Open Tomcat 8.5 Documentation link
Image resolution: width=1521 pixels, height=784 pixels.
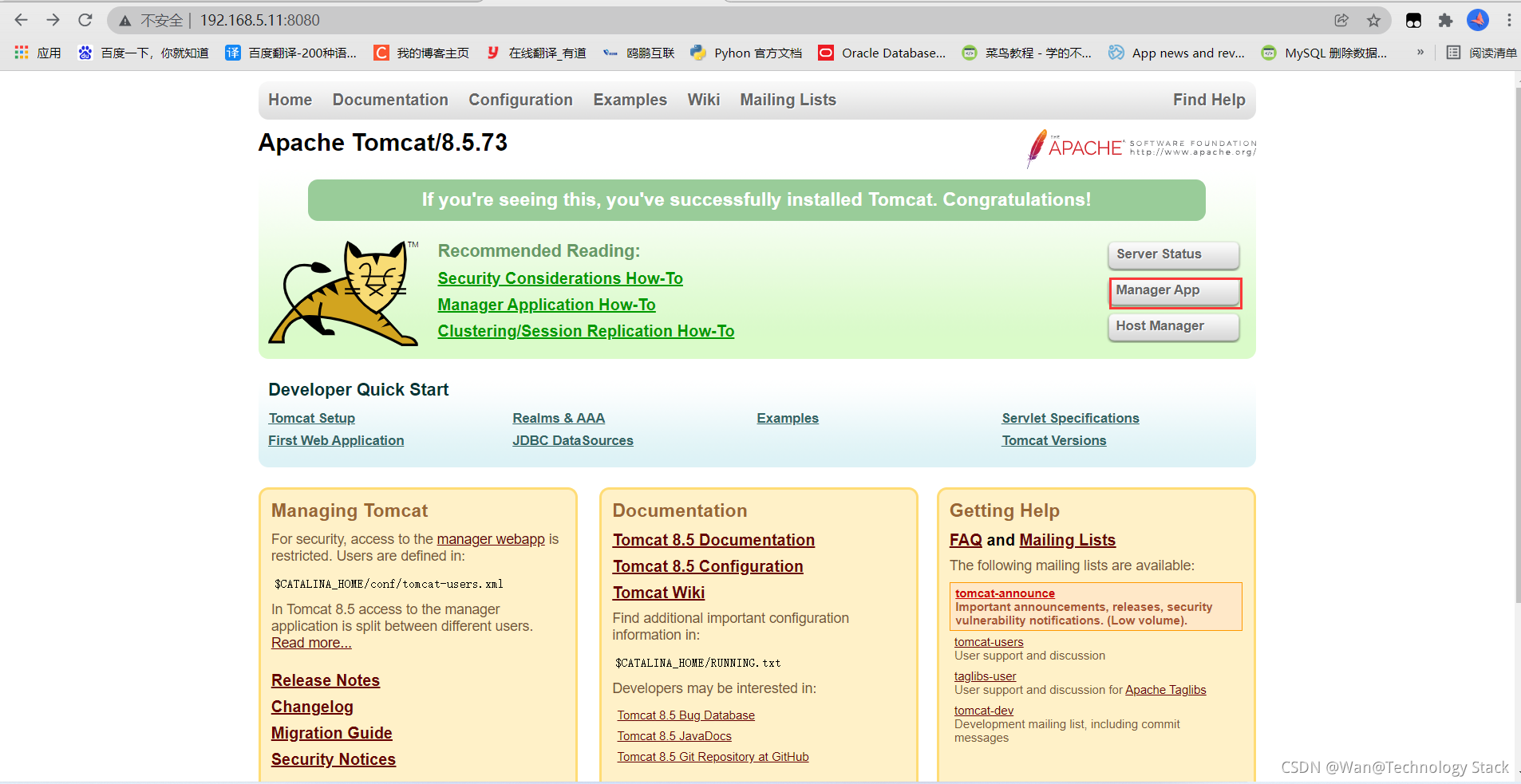click(x=713, y=540)
